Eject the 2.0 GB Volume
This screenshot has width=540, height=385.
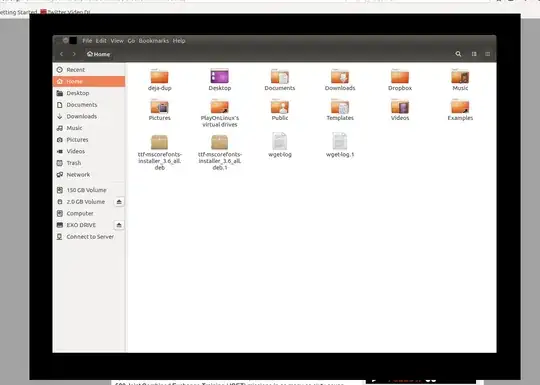coord(119,202)
